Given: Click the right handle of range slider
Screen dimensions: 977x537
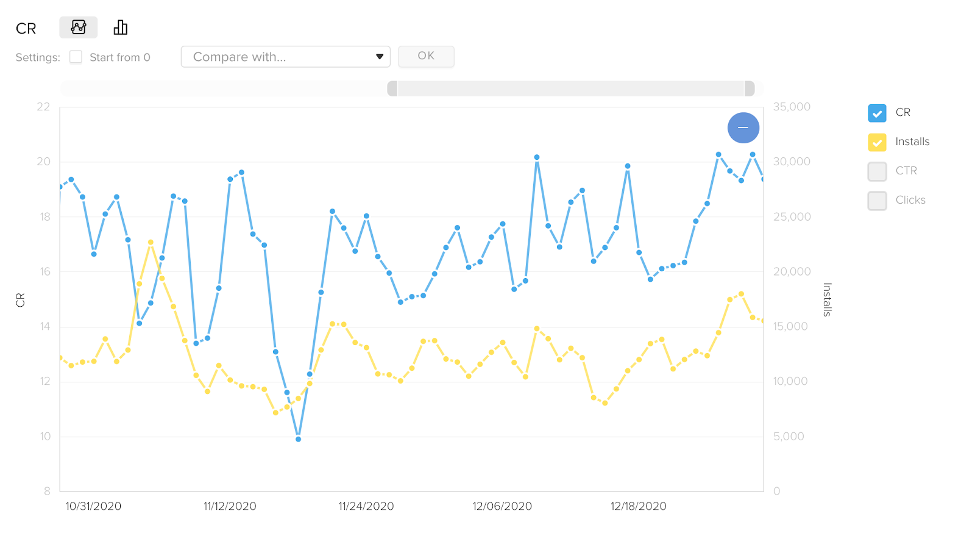Looking at the screenshot, I should [x=750, y=88].
